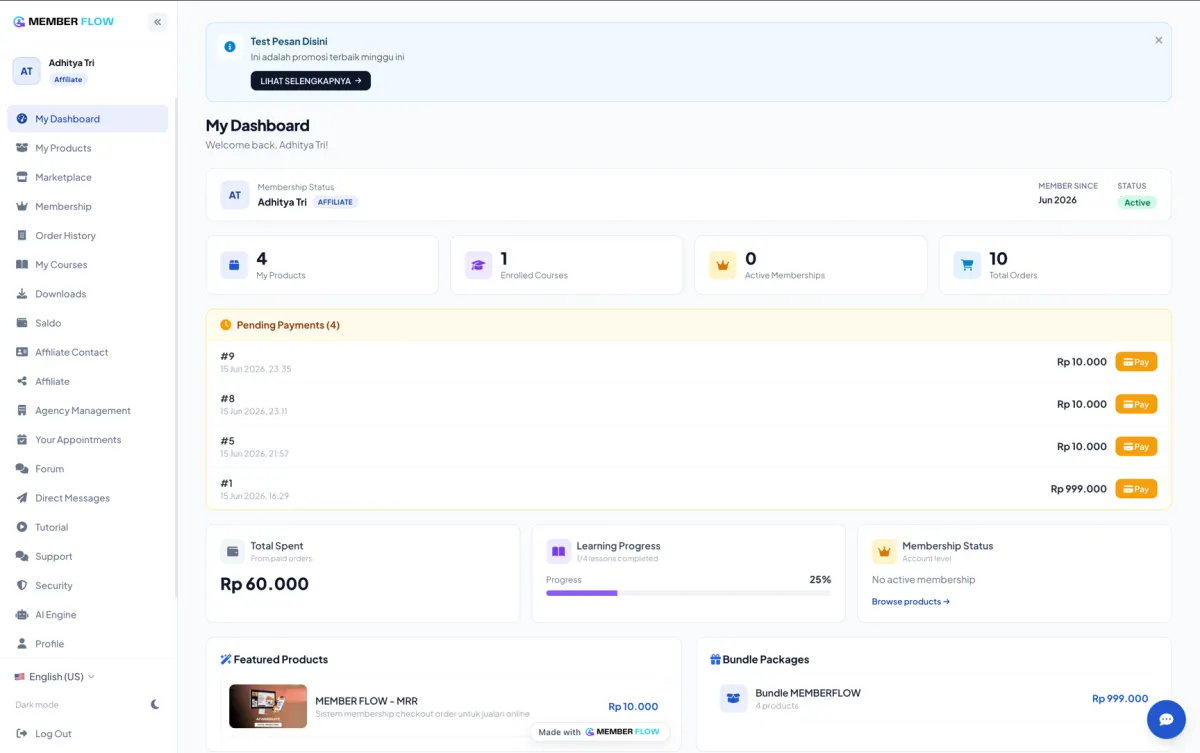1200x753 pixels.
Task: Click the Pending Payments clock icon
Action: tap(226, 325)
